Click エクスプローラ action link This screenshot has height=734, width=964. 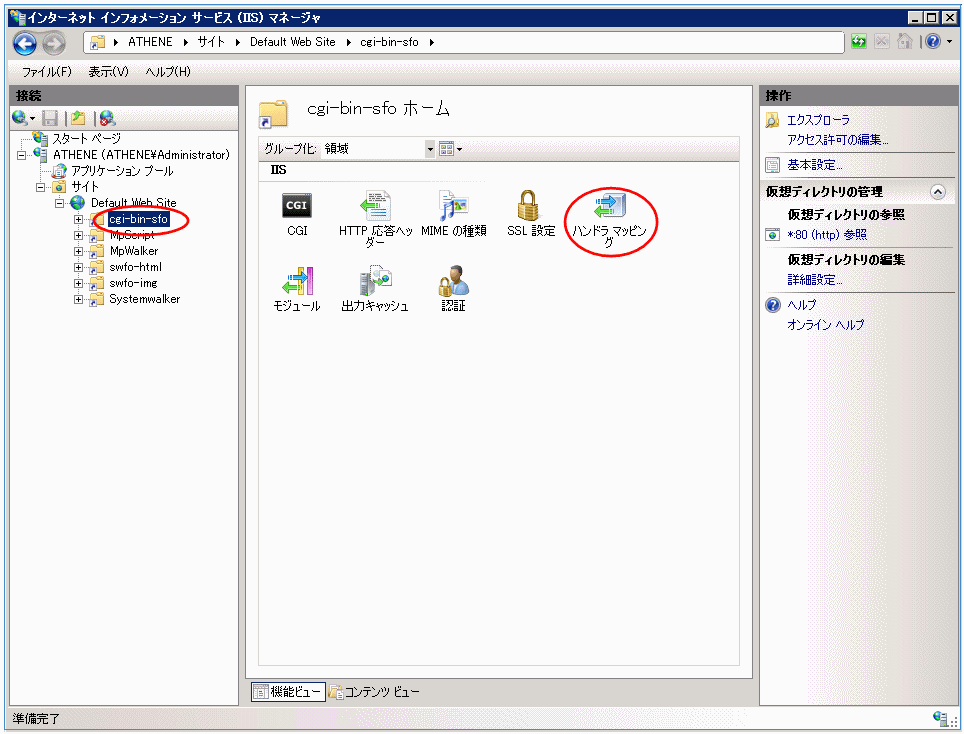[x=818, y=120]
